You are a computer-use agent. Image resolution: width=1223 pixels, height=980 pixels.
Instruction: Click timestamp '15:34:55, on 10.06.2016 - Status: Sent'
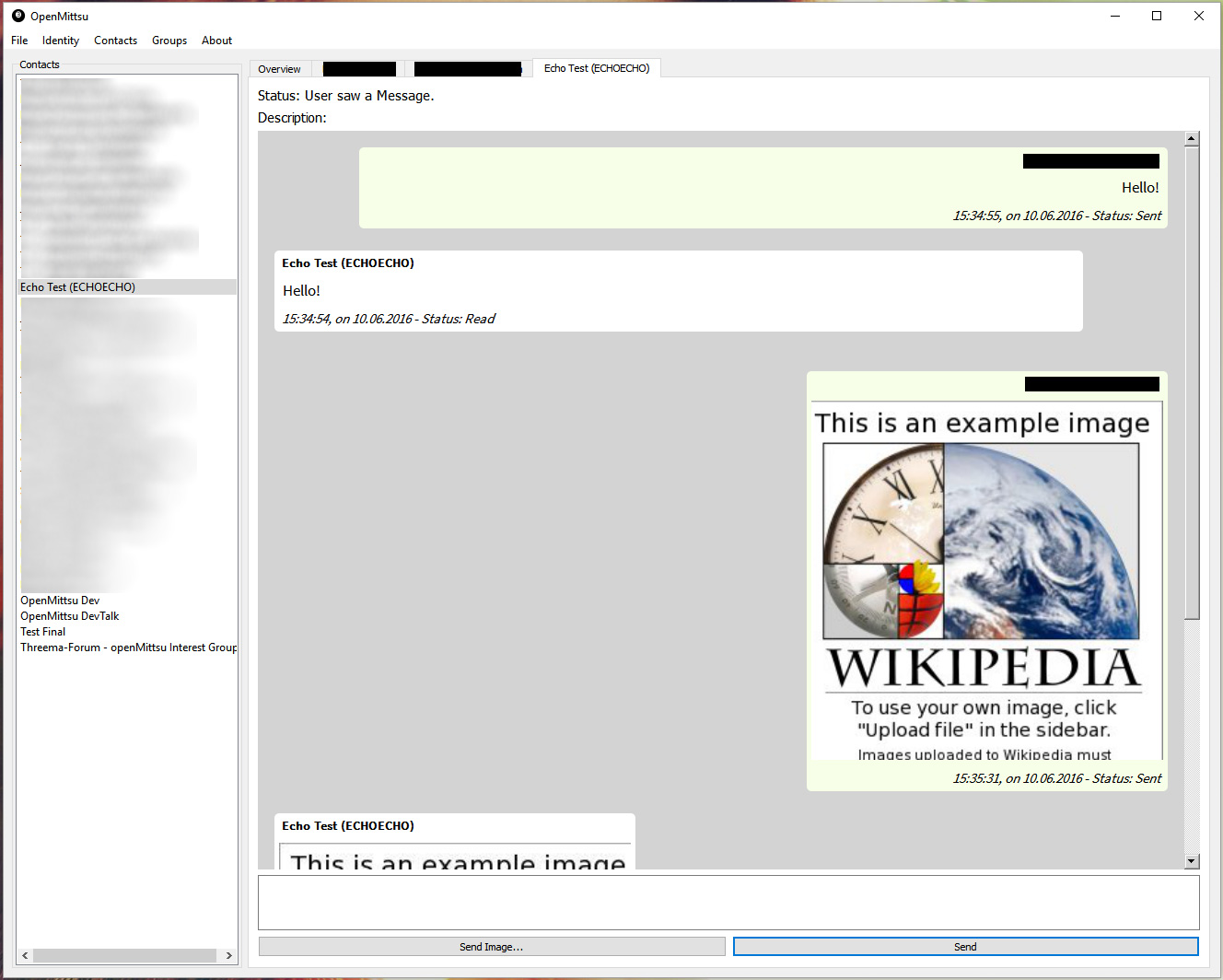coord(1057,216)
